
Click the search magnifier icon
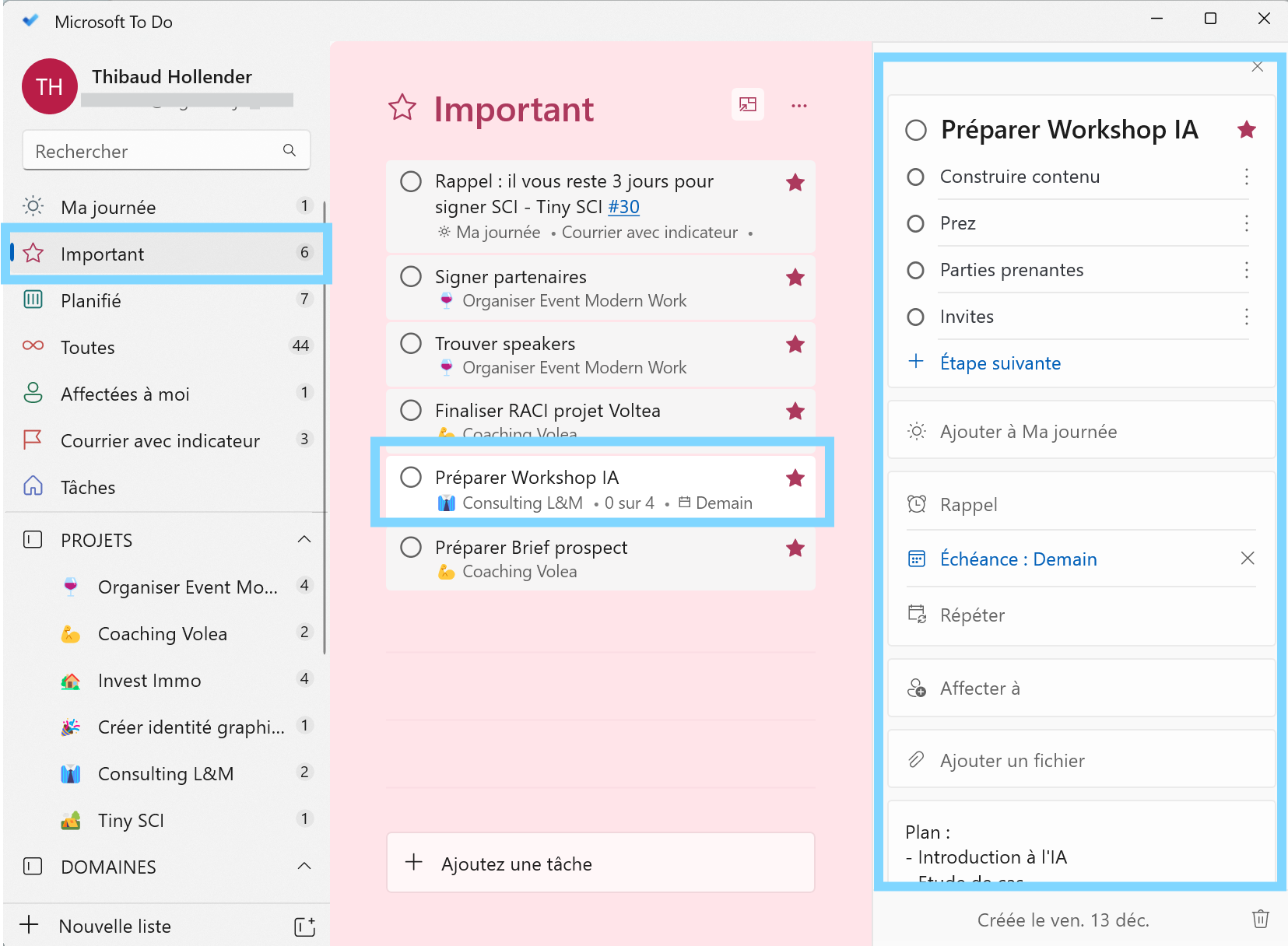[x=290, y=150]
